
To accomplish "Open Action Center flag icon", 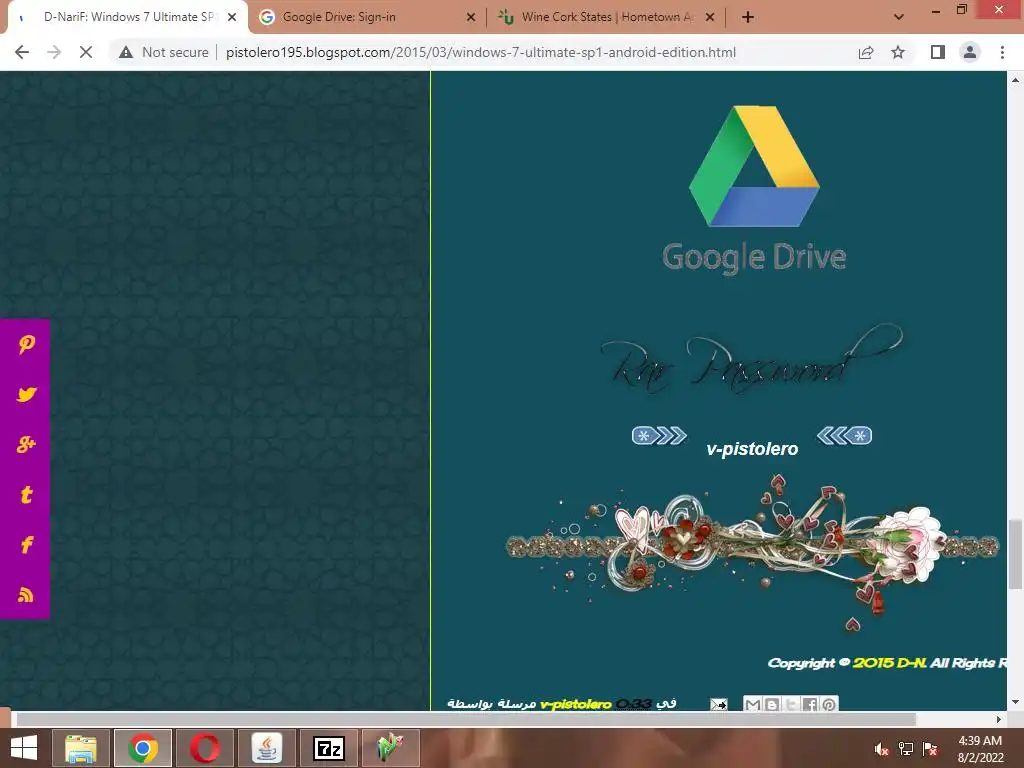I will pyautogui.click(x=930, y=749).
